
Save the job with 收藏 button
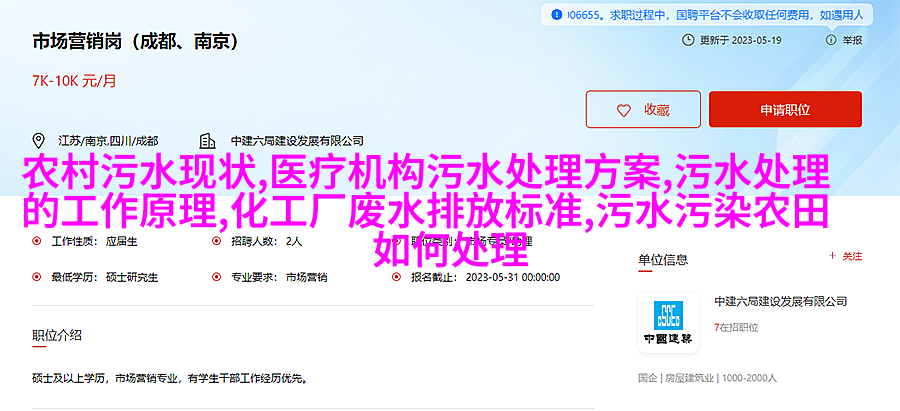(x=643, y=109)
